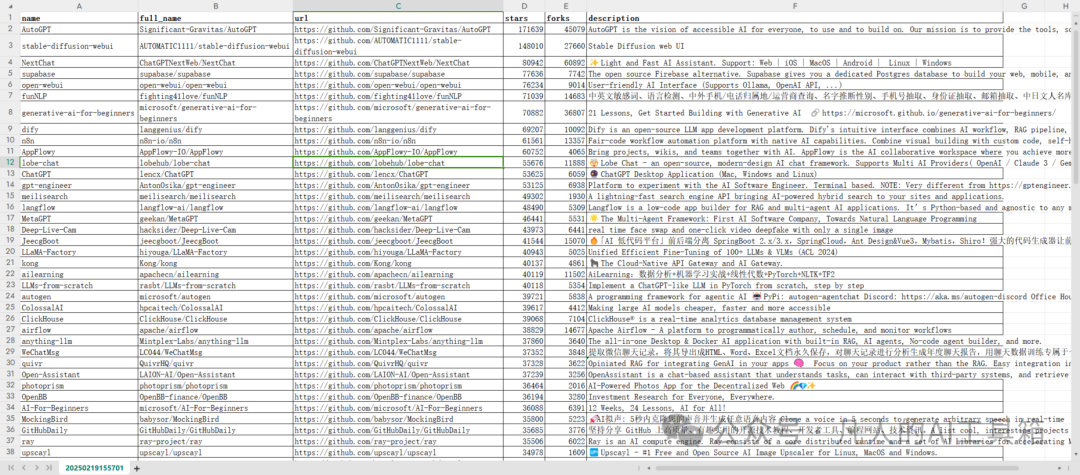Jump to the last sheet arrow

(x=48, y=467)
